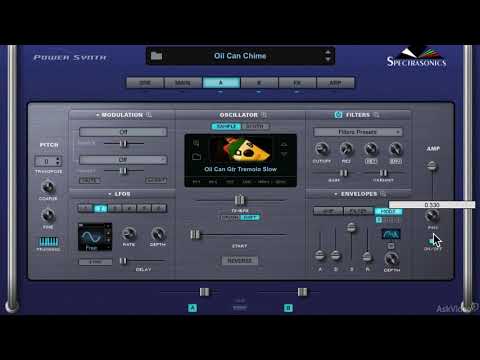Image resolution: width=480 pixels, height=360 pixels.
Task: Select the highlighted MODS envelope tab
Action: click(388, 211)
